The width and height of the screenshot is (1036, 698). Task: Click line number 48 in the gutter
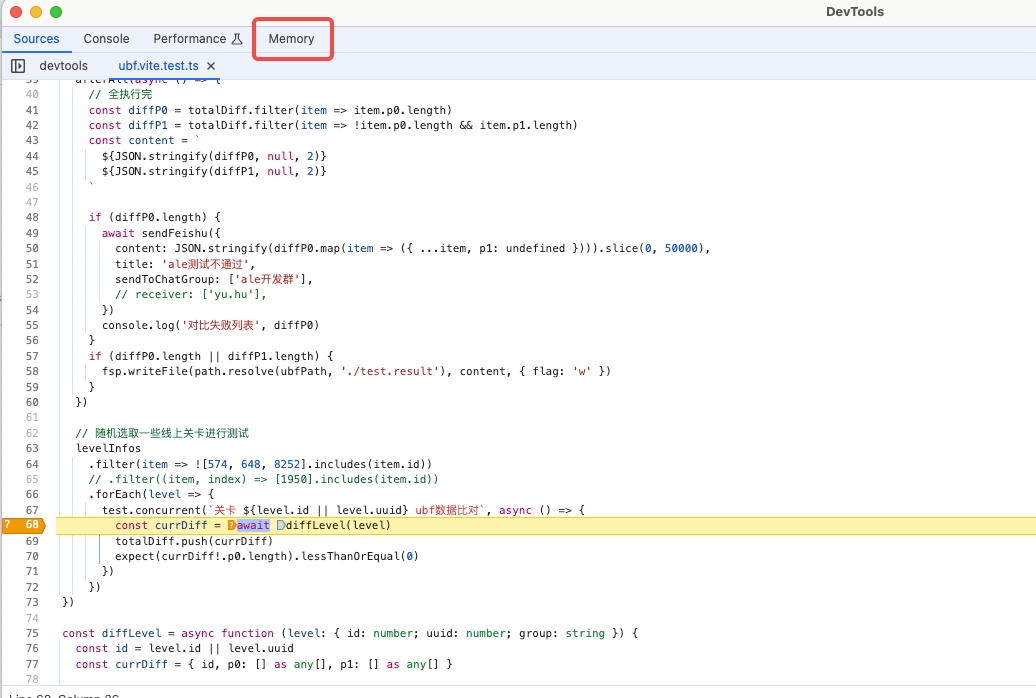pos(32,217)
